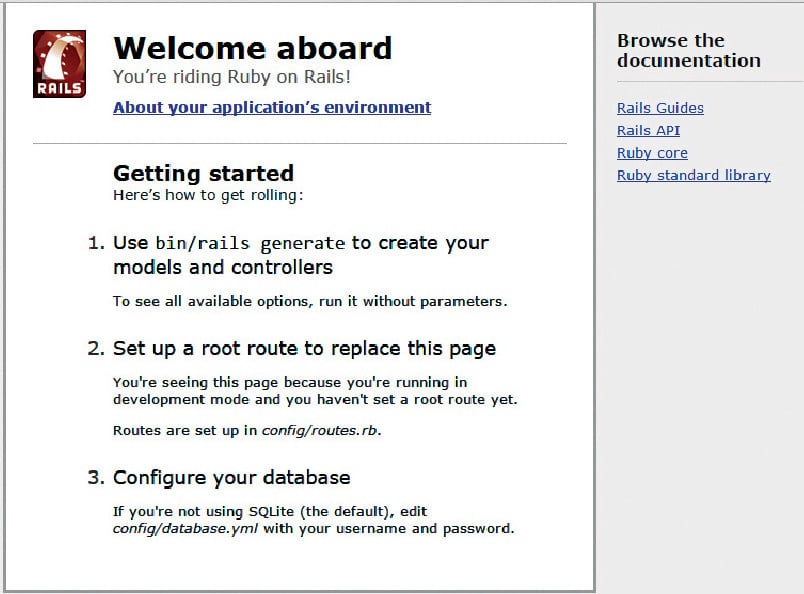The image size is (804, 594).
Task: Open the Rails Guides link
Action: pos(660,108)
